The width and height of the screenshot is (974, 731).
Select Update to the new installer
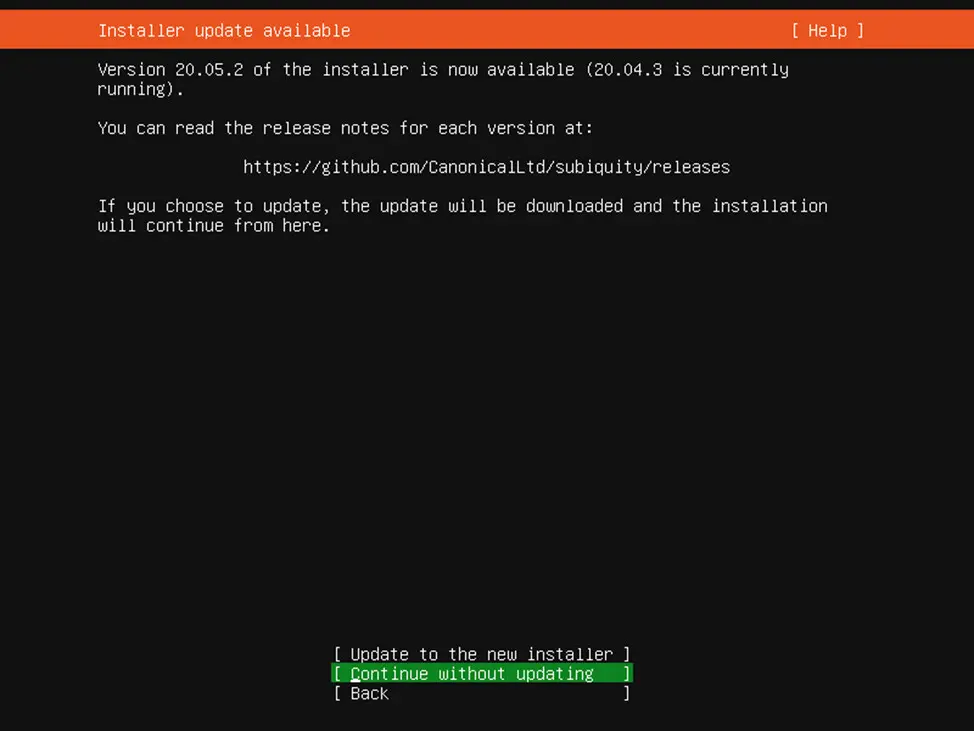tap(482, 654)
